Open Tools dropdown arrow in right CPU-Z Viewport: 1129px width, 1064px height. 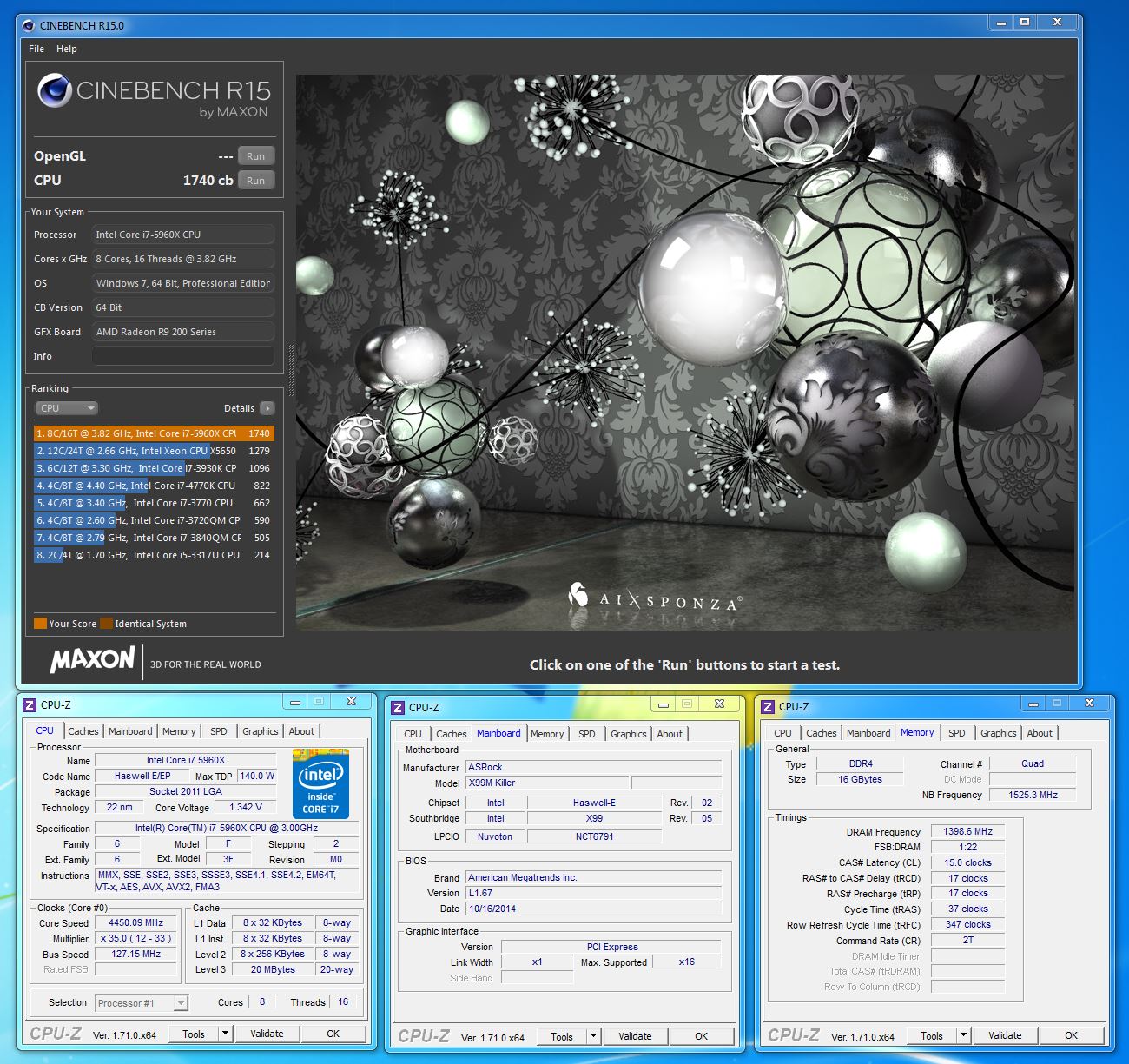click(963, 1035)
